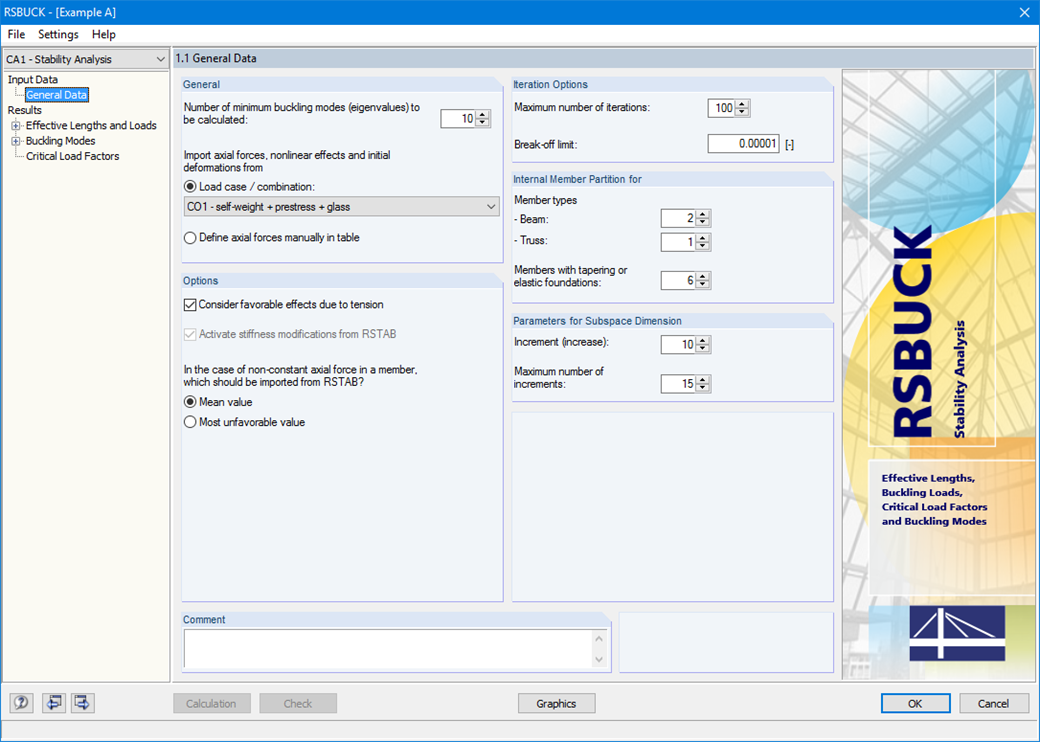Choose Define axial forces manually in table
Screen dimensions: 1040x742
pos(190,238)
